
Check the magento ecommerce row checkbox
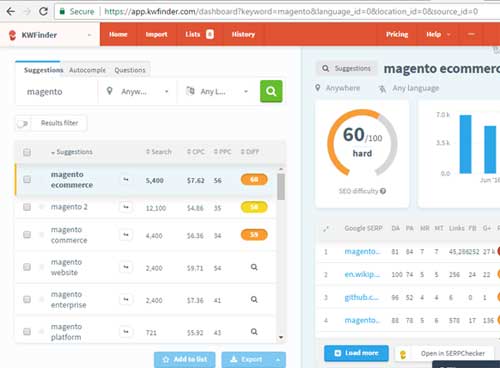pyautogui.click(x=27, y=180)
